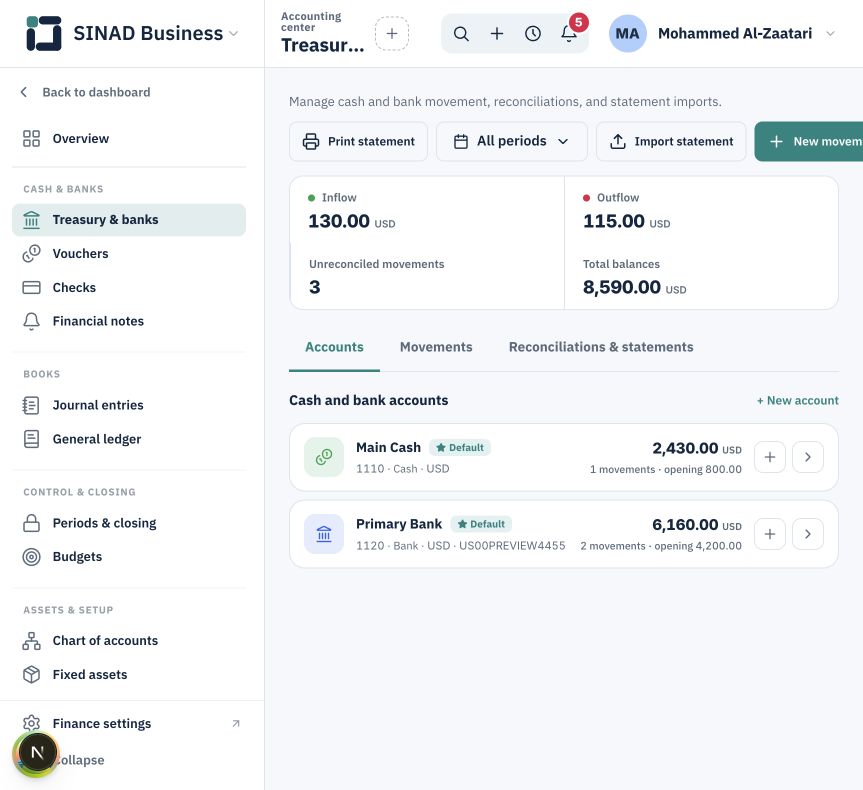Expand Mohammed Al-Zaatari user menu
The width and height of the screenshot is (863, 790).
830,34
